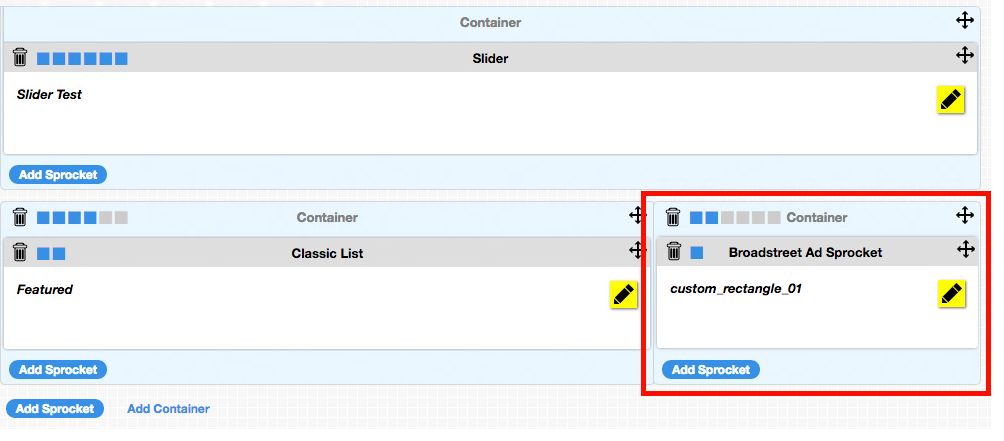
Task: Set right Container width to third square
Action: click(x=727, y=218)
